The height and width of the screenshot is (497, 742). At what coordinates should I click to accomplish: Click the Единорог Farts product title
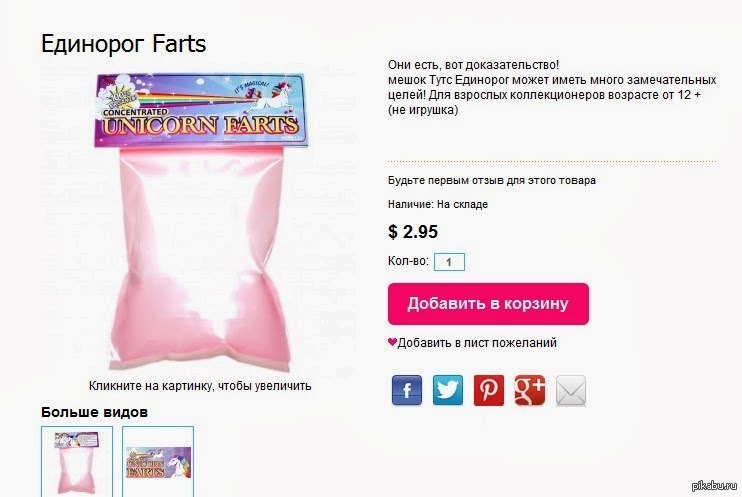click(x=124, y=44)
